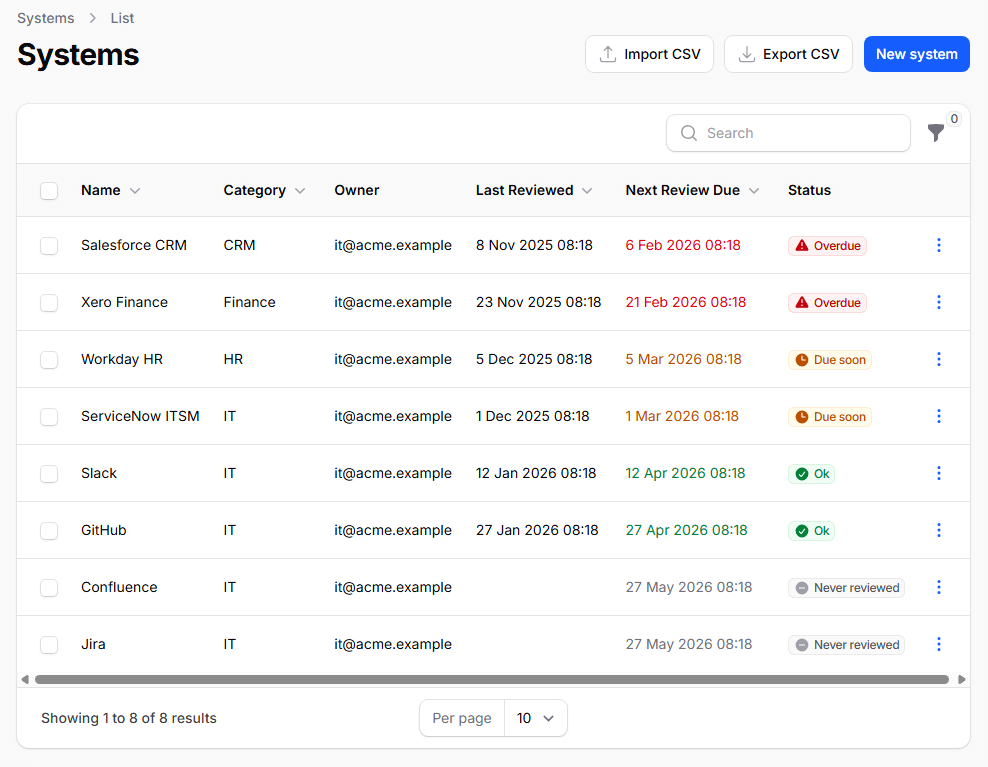988x767 pixels.
Task: Click the download icon in Export CSV
Action: point(746,54)
